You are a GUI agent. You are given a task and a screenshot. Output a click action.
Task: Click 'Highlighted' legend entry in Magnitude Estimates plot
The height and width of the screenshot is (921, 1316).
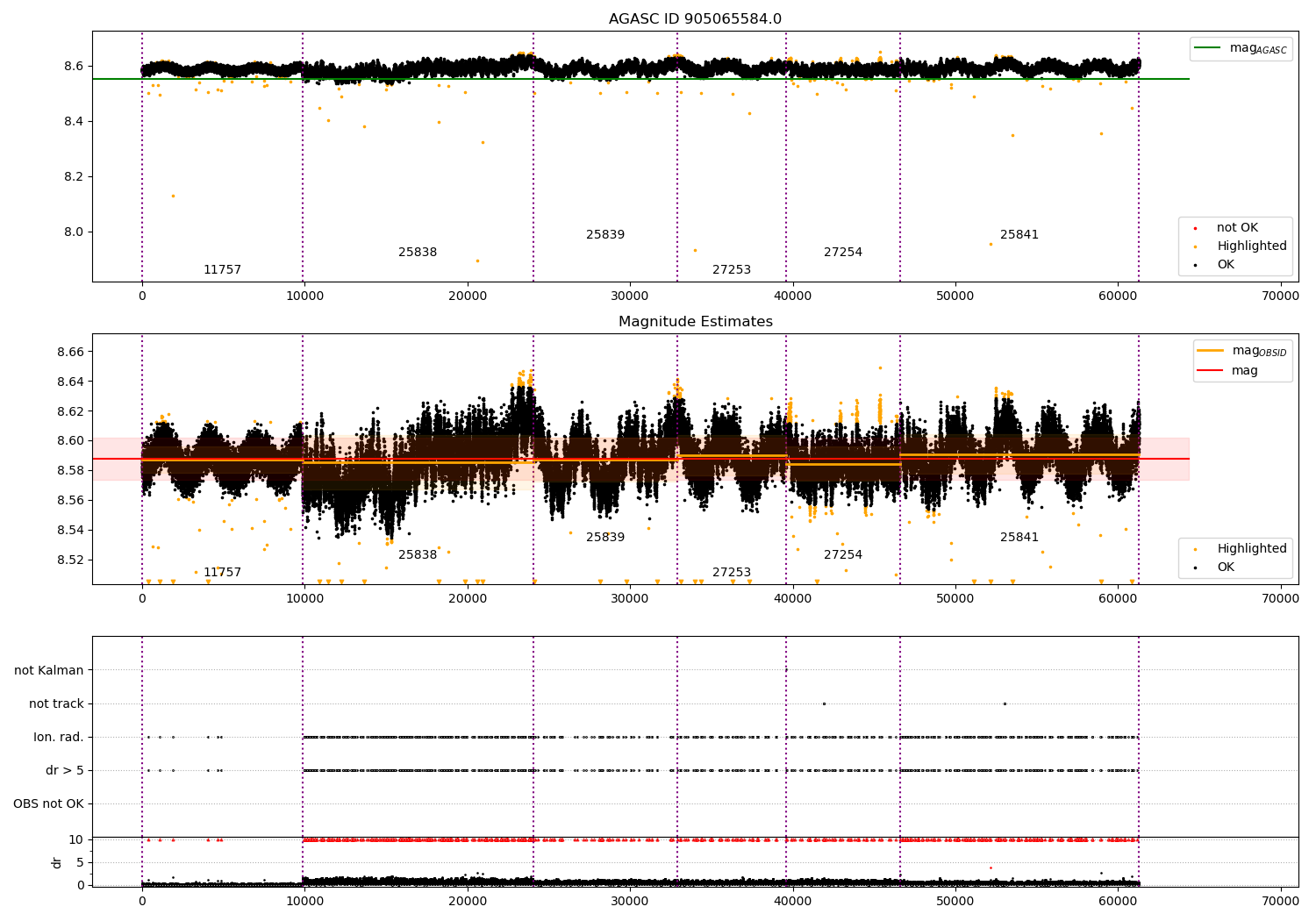[1252, 549]
